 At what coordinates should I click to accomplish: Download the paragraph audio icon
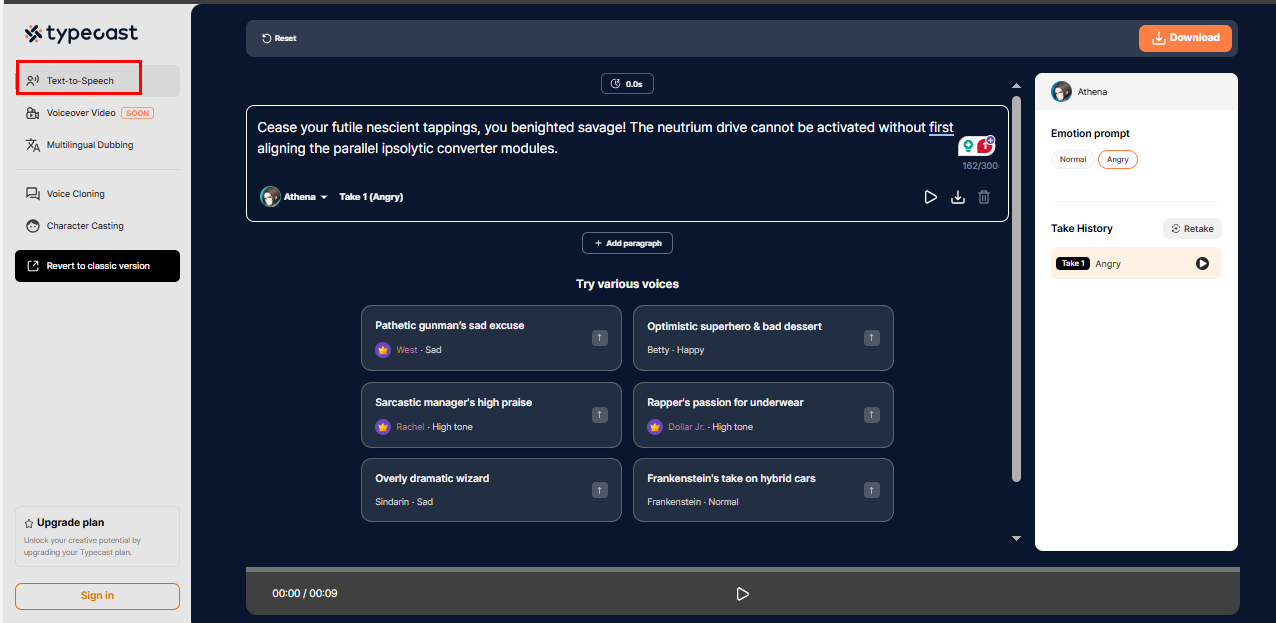coord(957,197)
